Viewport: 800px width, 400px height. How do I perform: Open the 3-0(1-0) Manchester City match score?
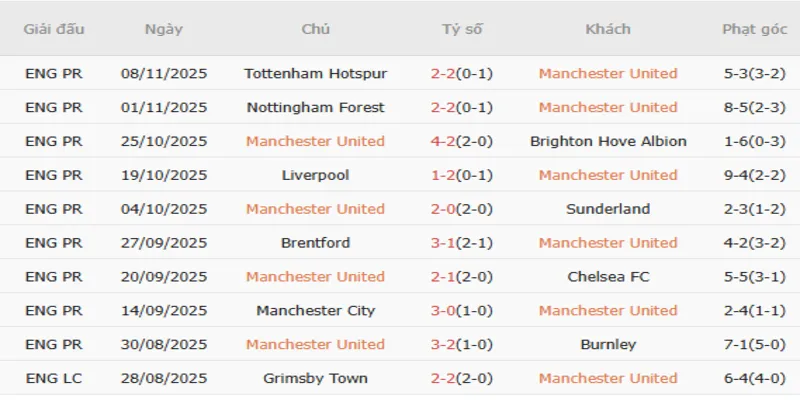pos(464,311)
